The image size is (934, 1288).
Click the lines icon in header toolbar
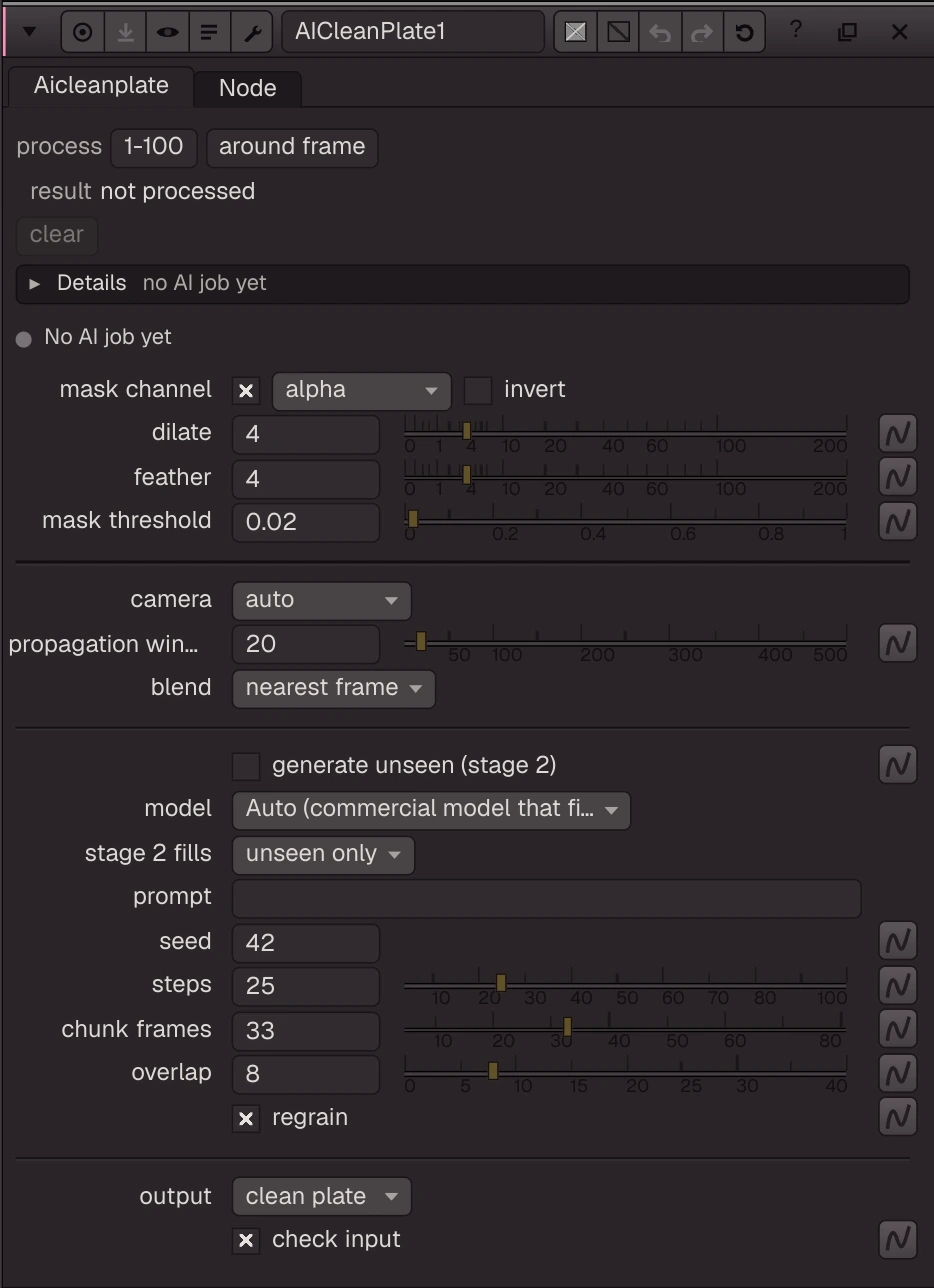pos(209,32)
